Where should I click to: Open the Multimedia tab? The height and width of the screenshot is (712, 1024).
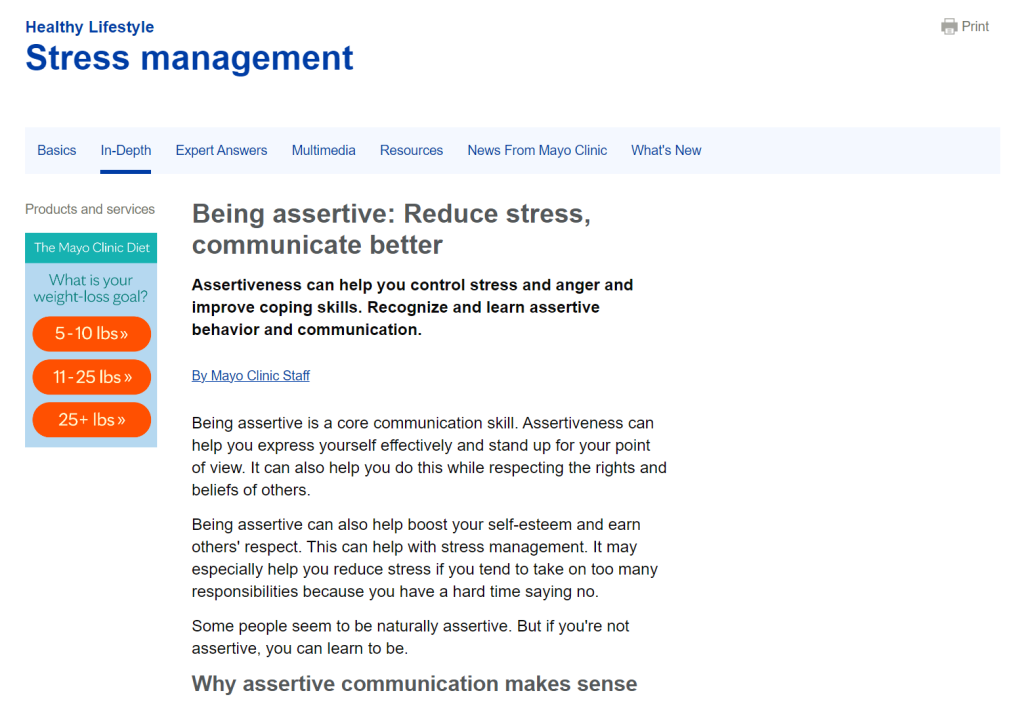coord(323,150)
